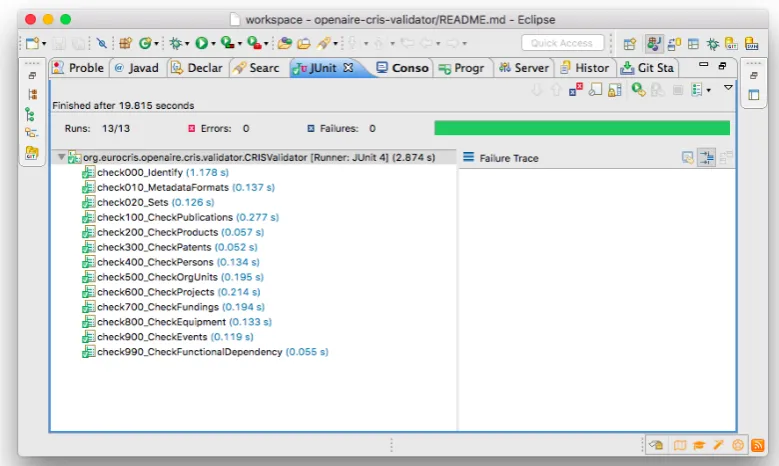Click the Open Task folder icon
The image size is (779, 466).
pos(304,43)
